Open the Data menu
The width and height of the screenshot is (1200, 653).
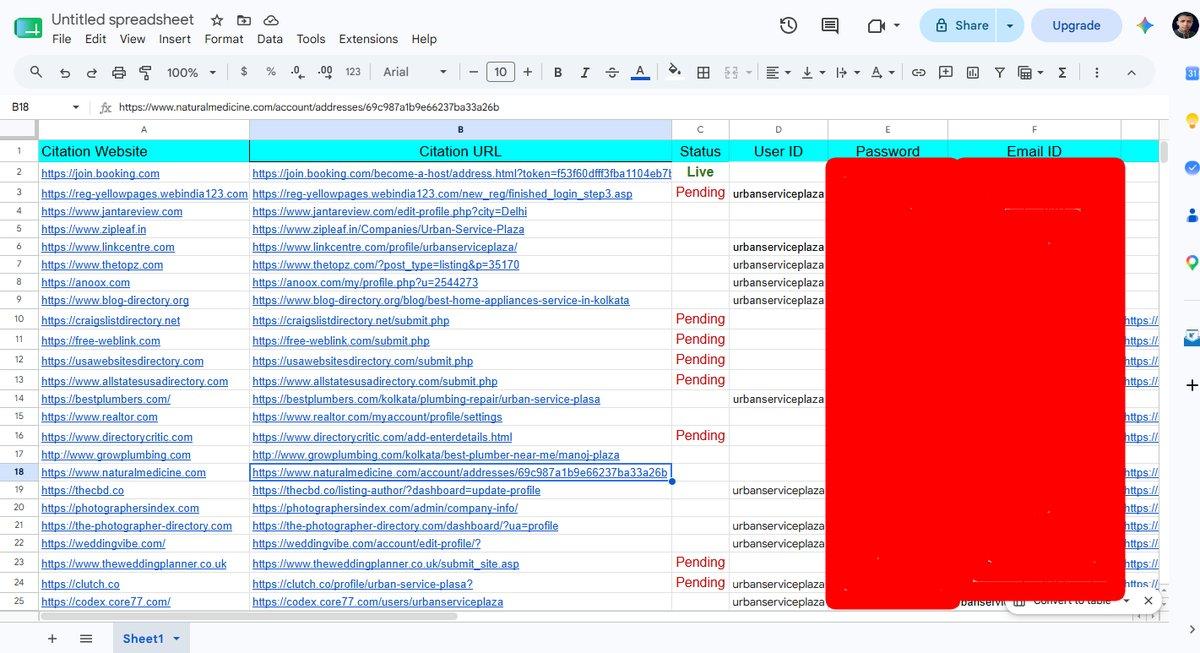[x=270, y=39]
